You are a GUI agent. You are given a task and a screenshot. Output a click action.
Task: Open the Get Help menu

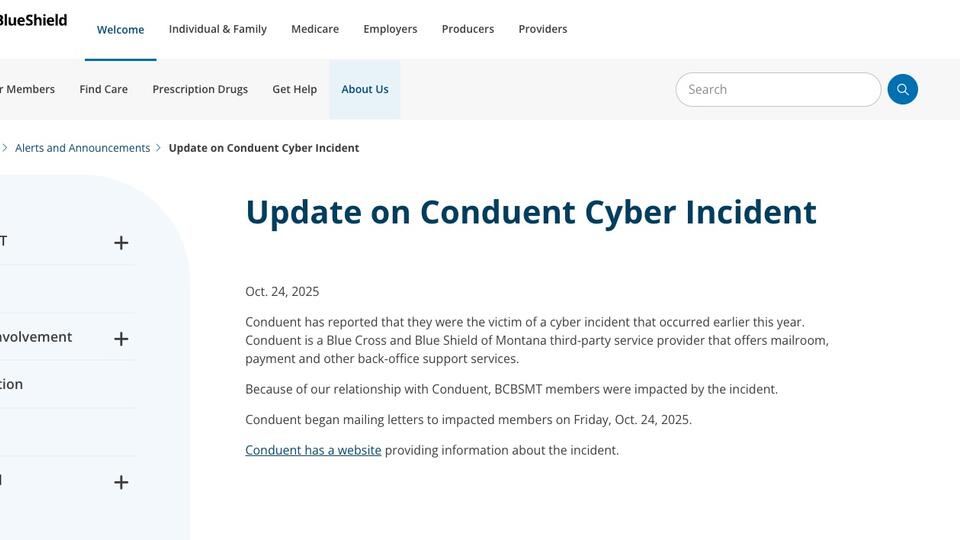(294, 89)
